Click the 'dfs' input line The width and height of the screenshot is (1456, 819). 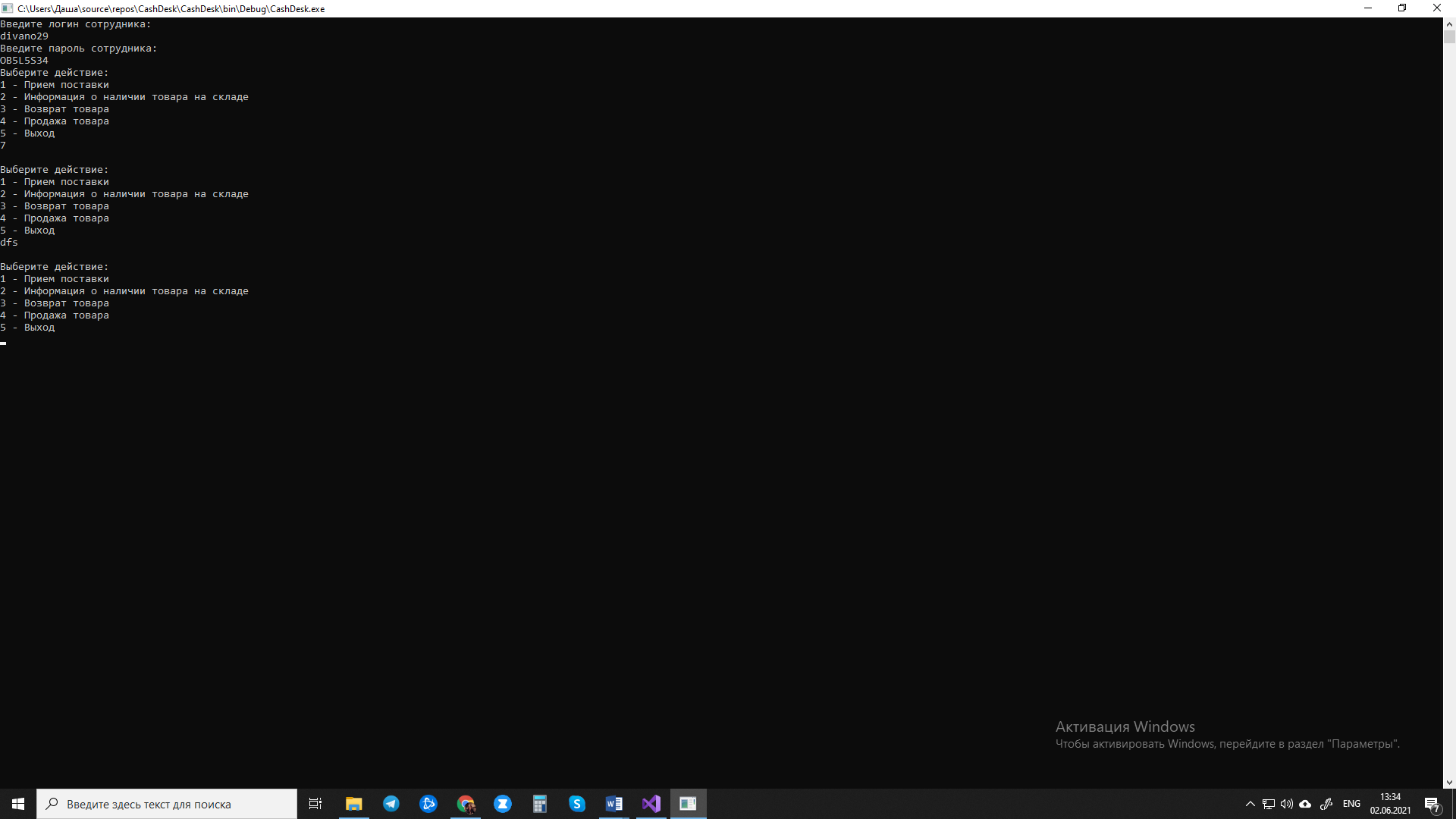(9, 243)
